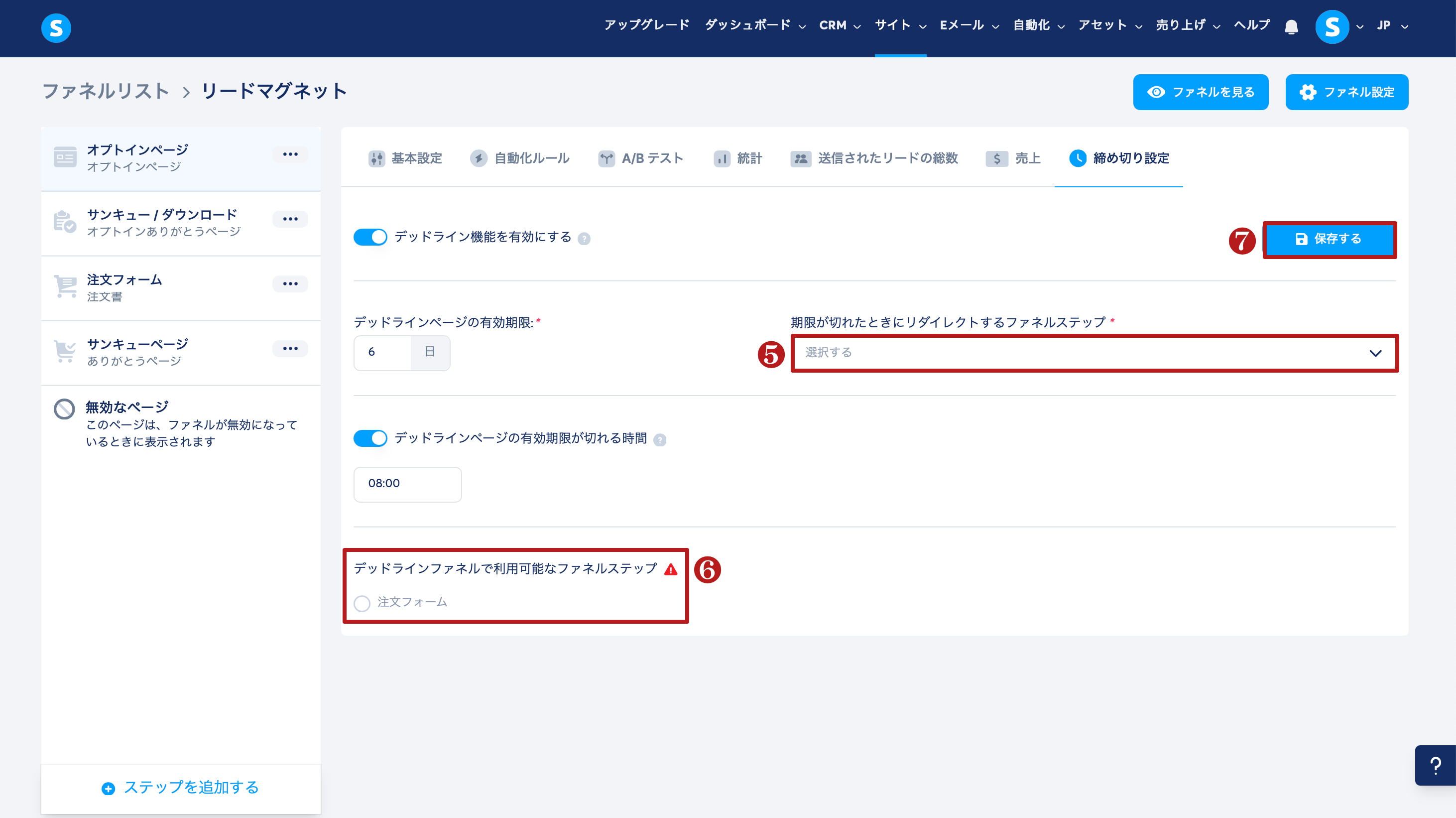Toggle デッドライン機能を有効にする switch
Viewport: 1456px width, 818px height.
370,238
